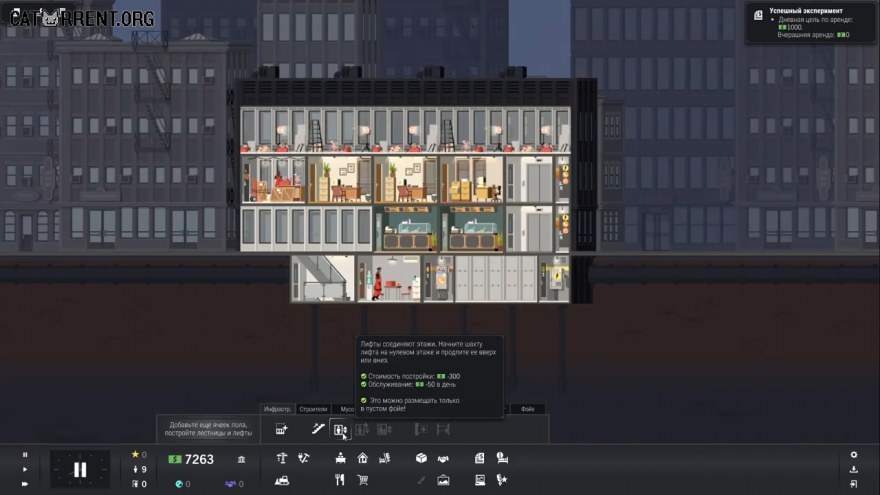This screenshot has width=880, height=495.
Task: Switch to the Строители tab
Action: 313,409
